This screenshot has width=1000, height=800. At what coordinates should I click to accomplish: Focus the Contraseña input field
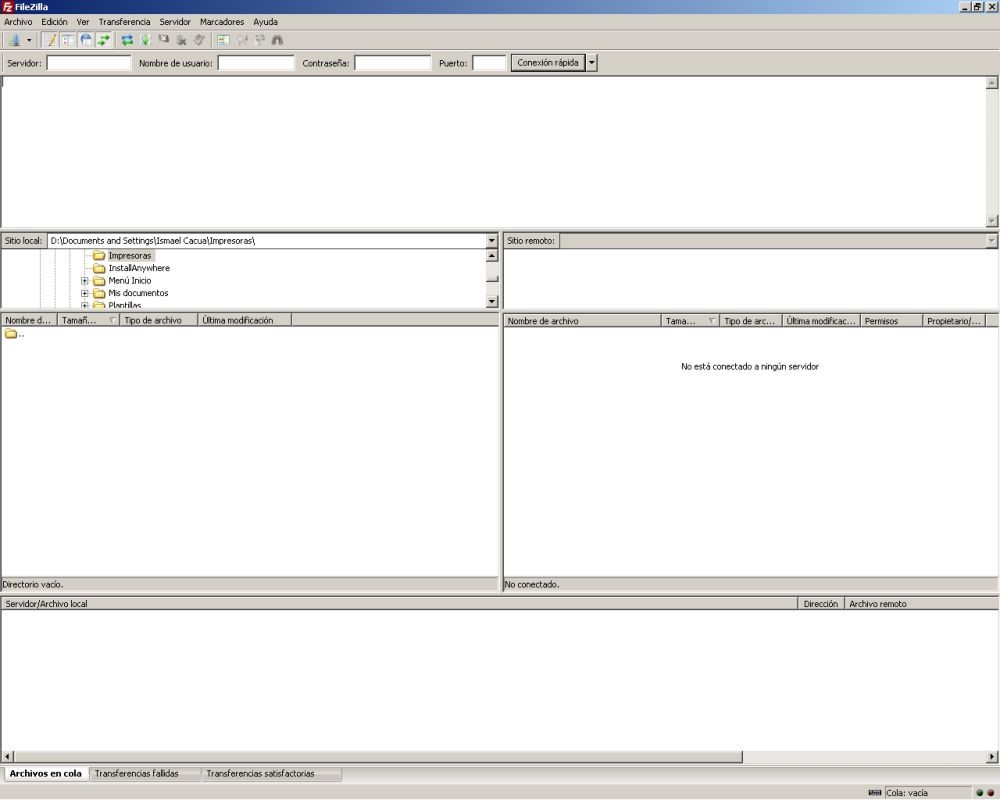(393, 63)
